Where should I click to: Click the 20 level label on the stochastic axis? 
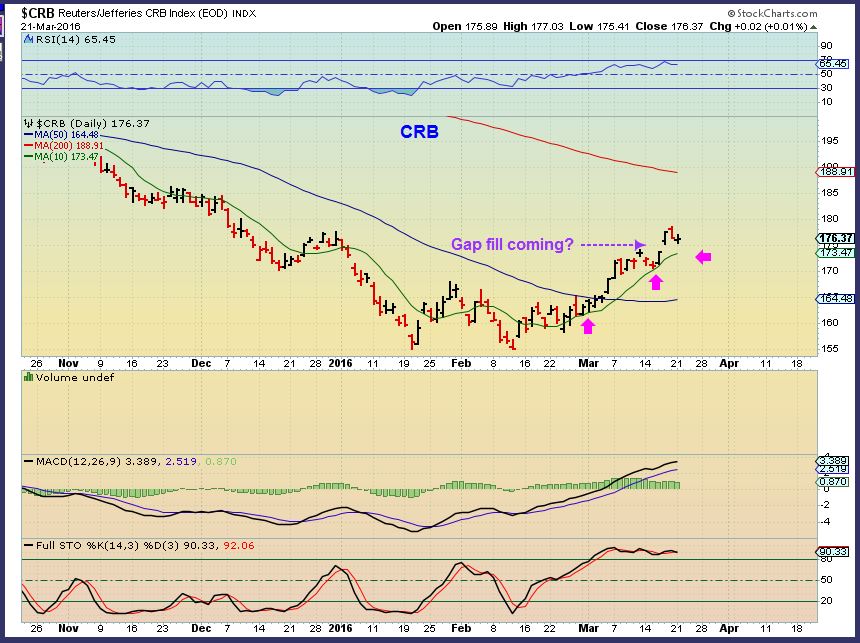827,601
